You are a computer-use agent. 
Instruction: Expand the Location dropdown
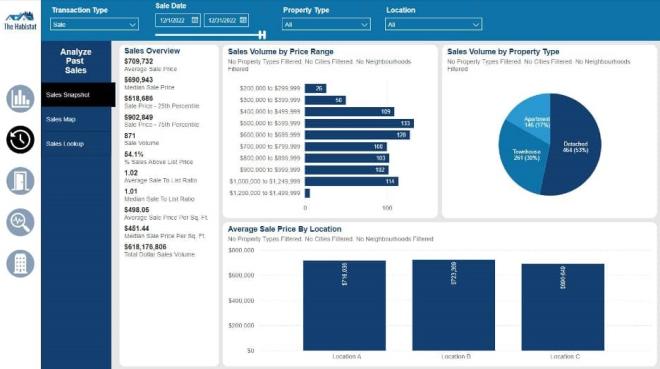click(434, 24)
